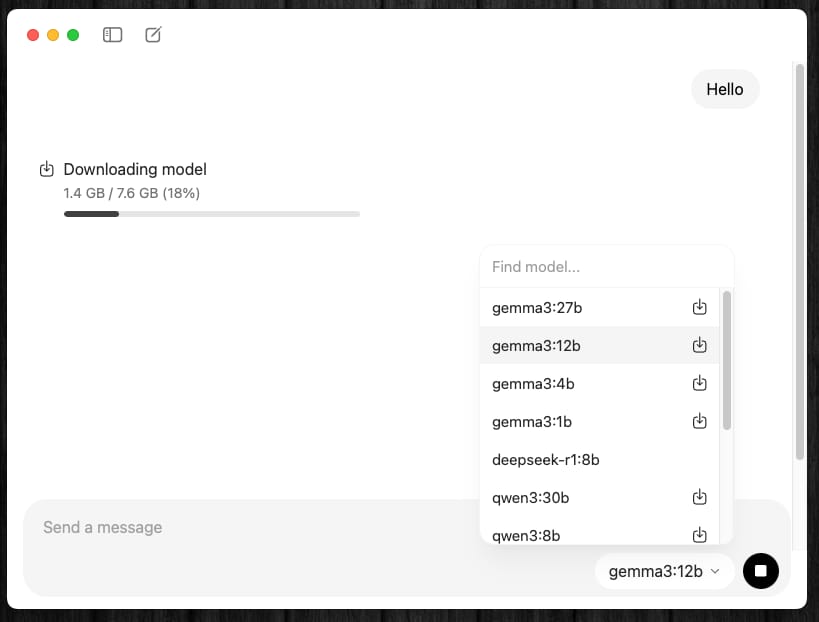Click download icon on qwen3:8b row

point(700,534)
